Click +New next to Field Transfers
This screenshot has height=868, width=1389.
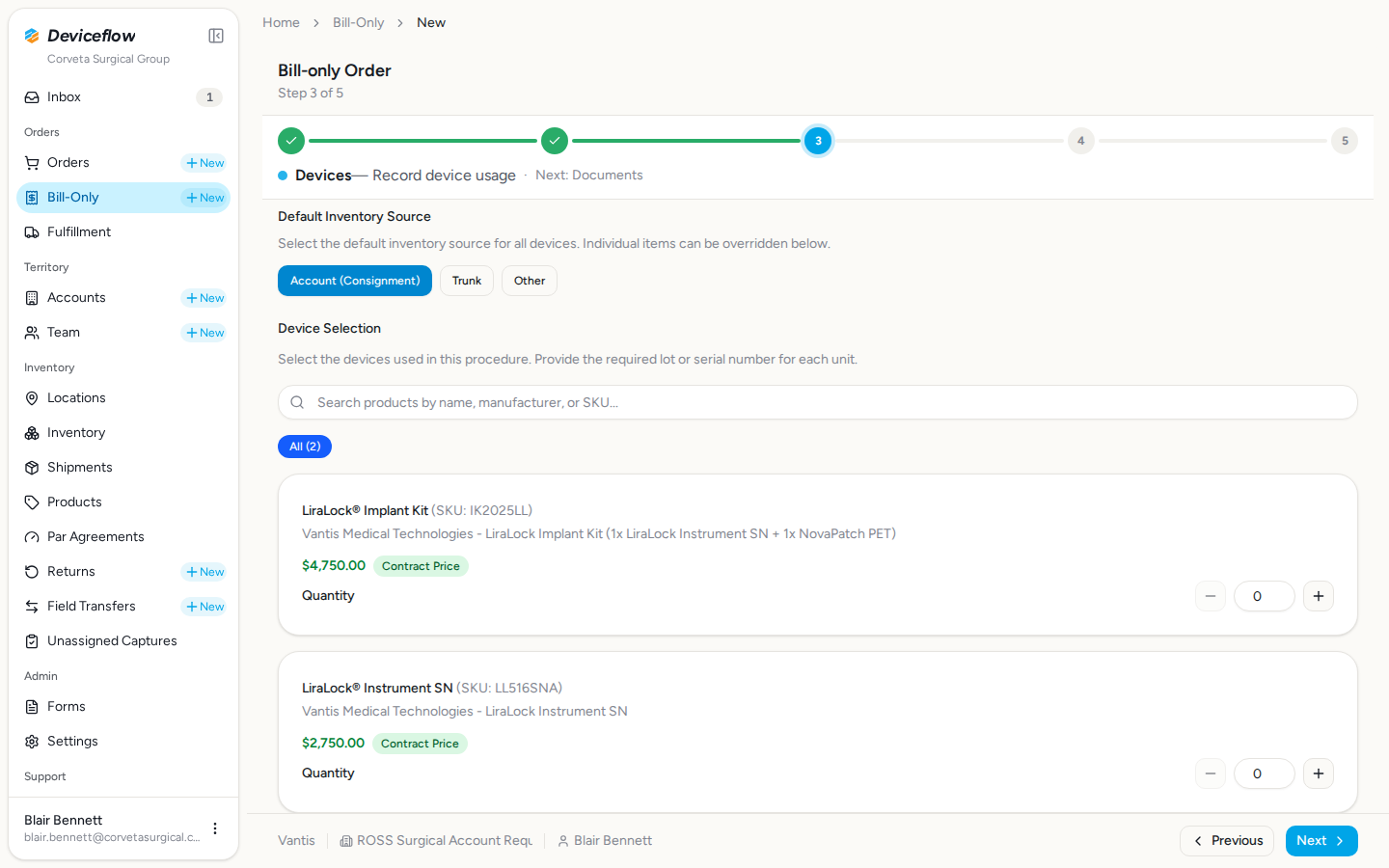click(204, 607)
